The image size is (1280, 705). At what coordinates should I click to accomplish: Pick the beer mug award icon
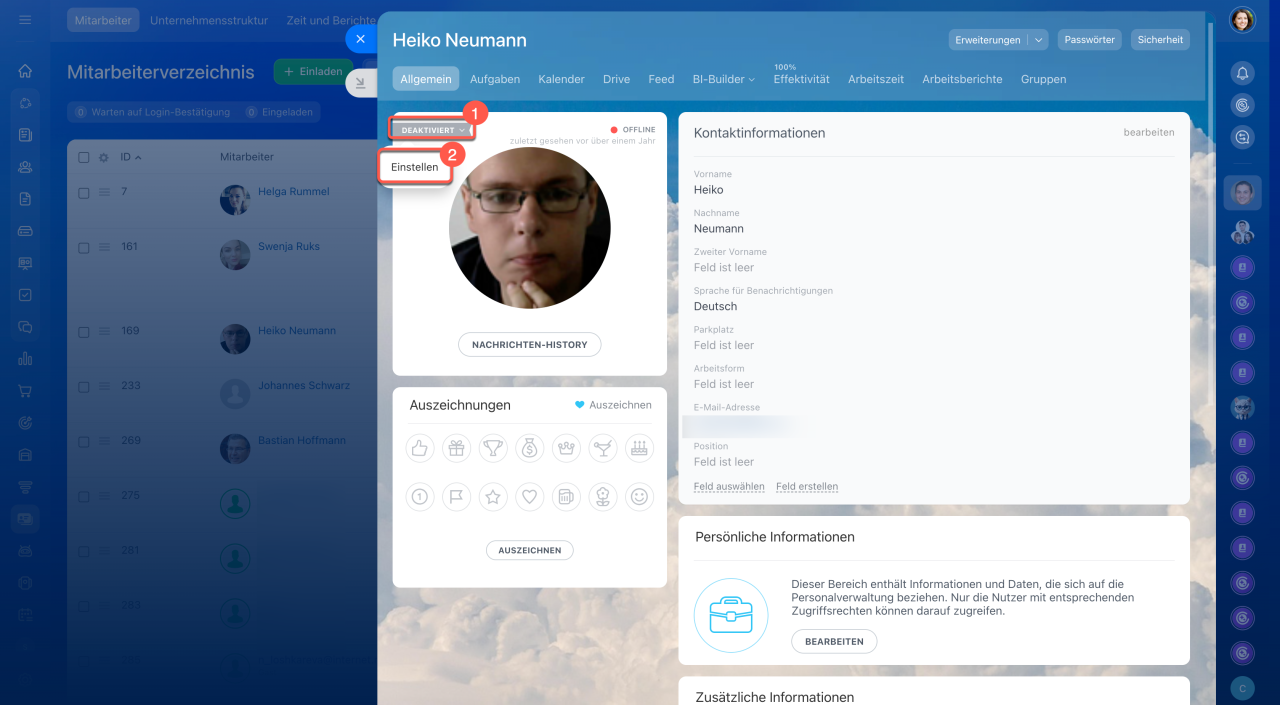566,496
